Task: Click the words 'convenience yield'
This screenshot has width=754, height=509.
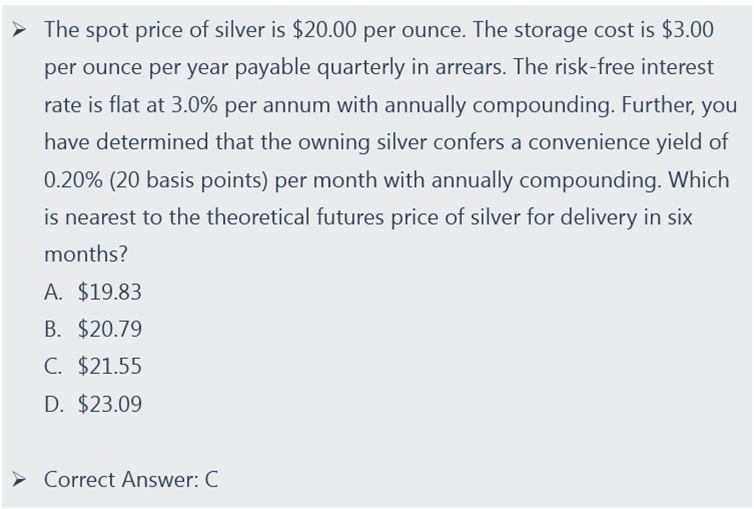Action: pos(628,143)
